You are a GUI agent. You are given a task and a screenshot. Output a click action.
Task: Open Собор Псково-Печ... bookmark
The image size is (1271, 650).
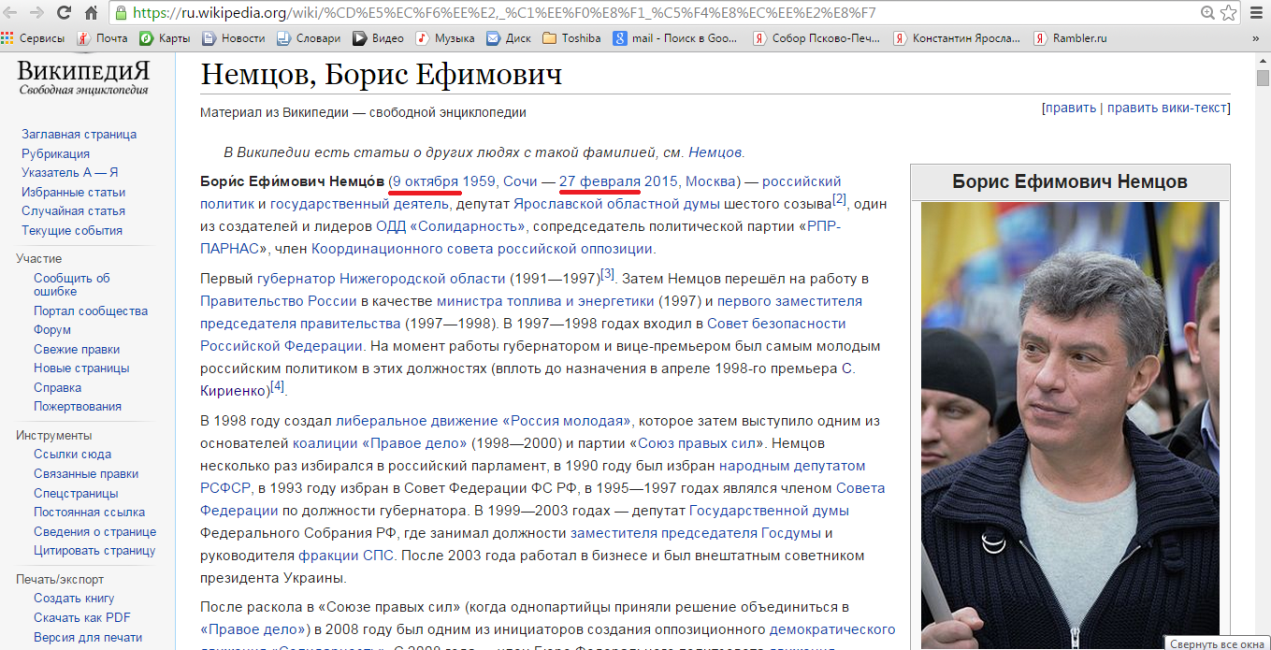click(x=818, y=38)
